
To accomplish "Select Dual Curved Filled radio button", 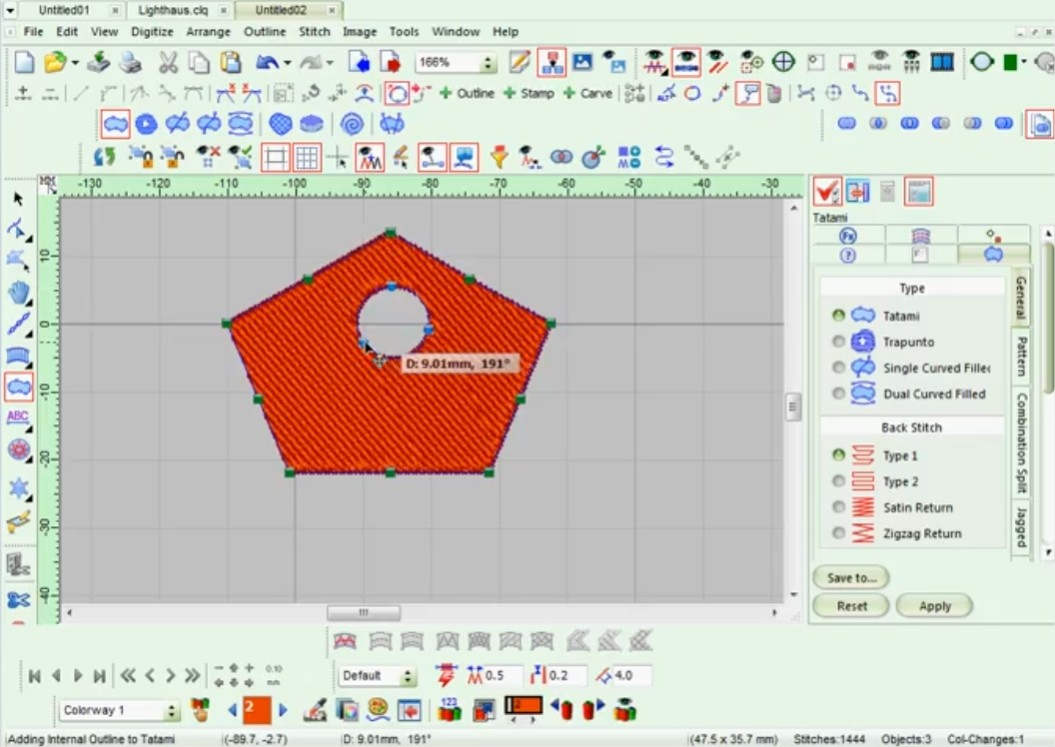I will [x=838, y=394].
